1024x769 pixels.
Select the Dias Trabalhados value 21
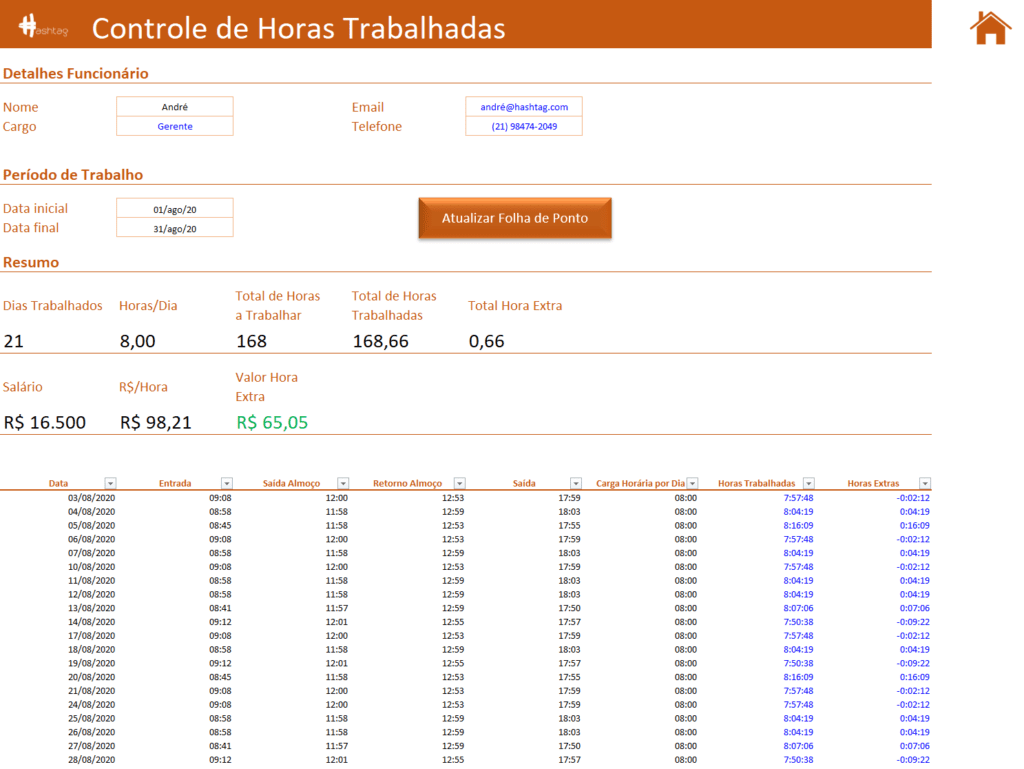pos(14,341)
